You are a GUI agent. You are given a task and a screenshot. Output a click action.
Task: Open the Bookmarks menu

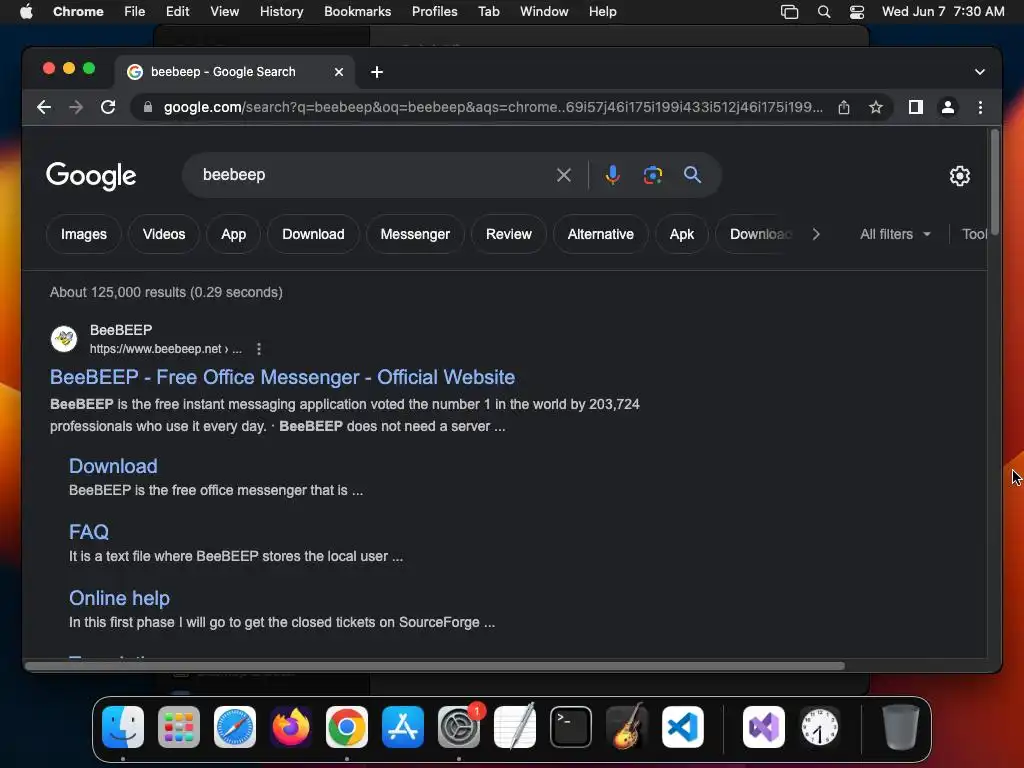click(x=357, y=12)
